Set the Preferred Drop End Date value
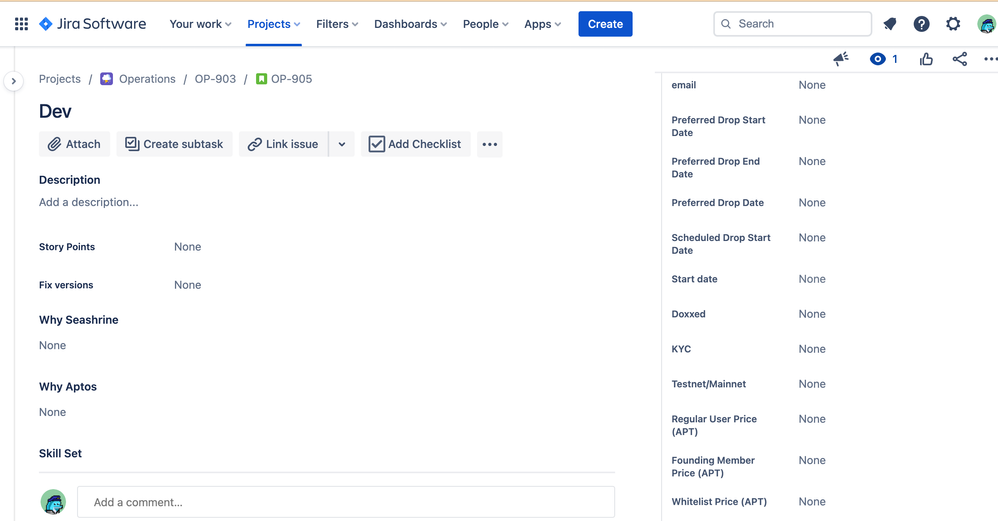The image size is (998, 521). 812,162
